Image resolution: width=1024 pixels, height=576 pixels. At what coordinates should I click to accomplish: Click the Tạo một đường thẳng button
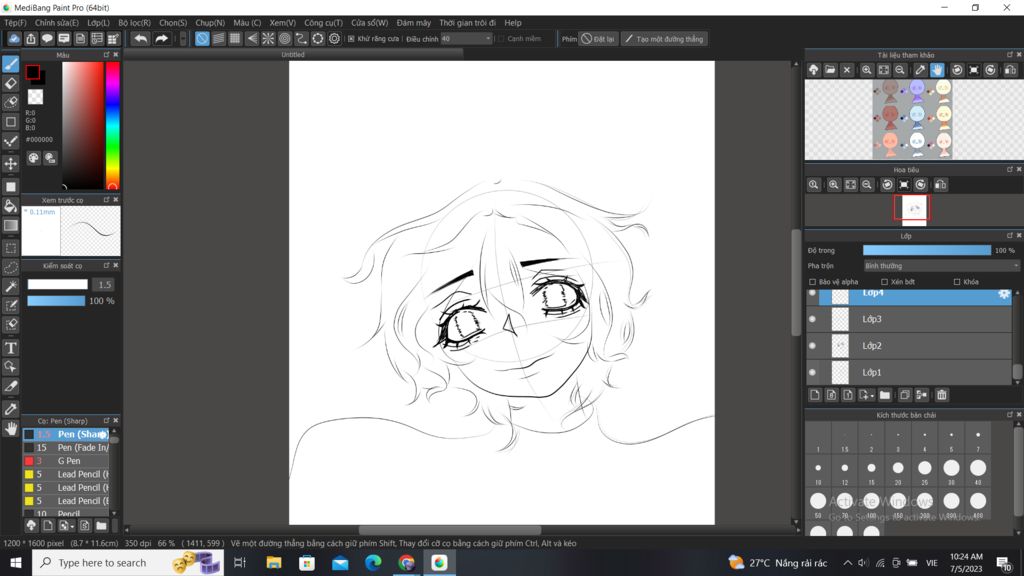point(664,39)
